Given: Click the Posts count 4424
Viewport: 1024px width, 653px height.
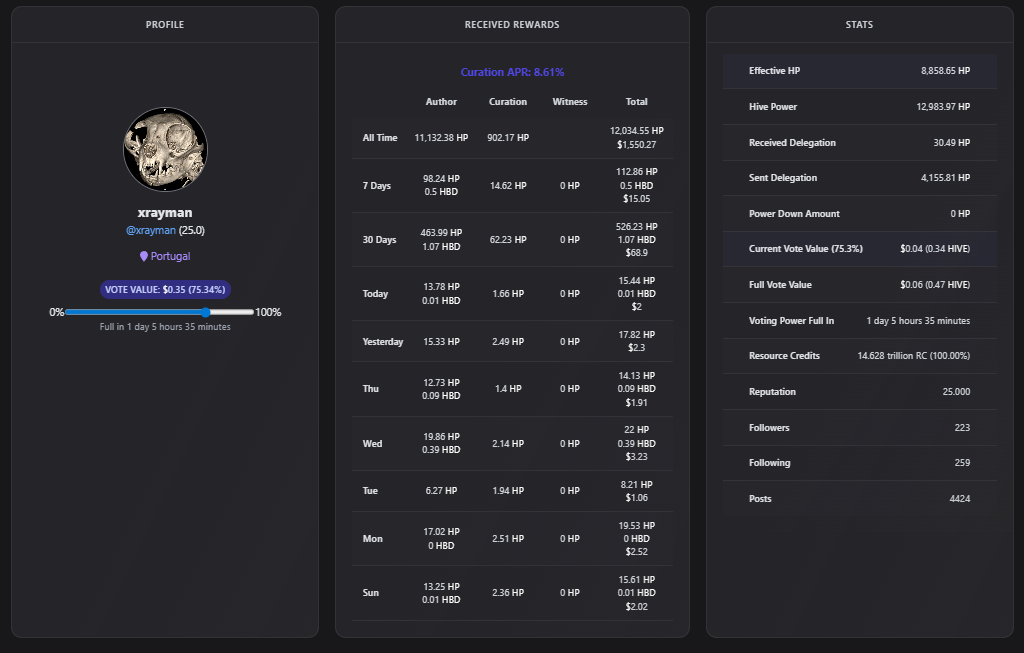Looking at the screenshot, I should click(x=959, y=499).
